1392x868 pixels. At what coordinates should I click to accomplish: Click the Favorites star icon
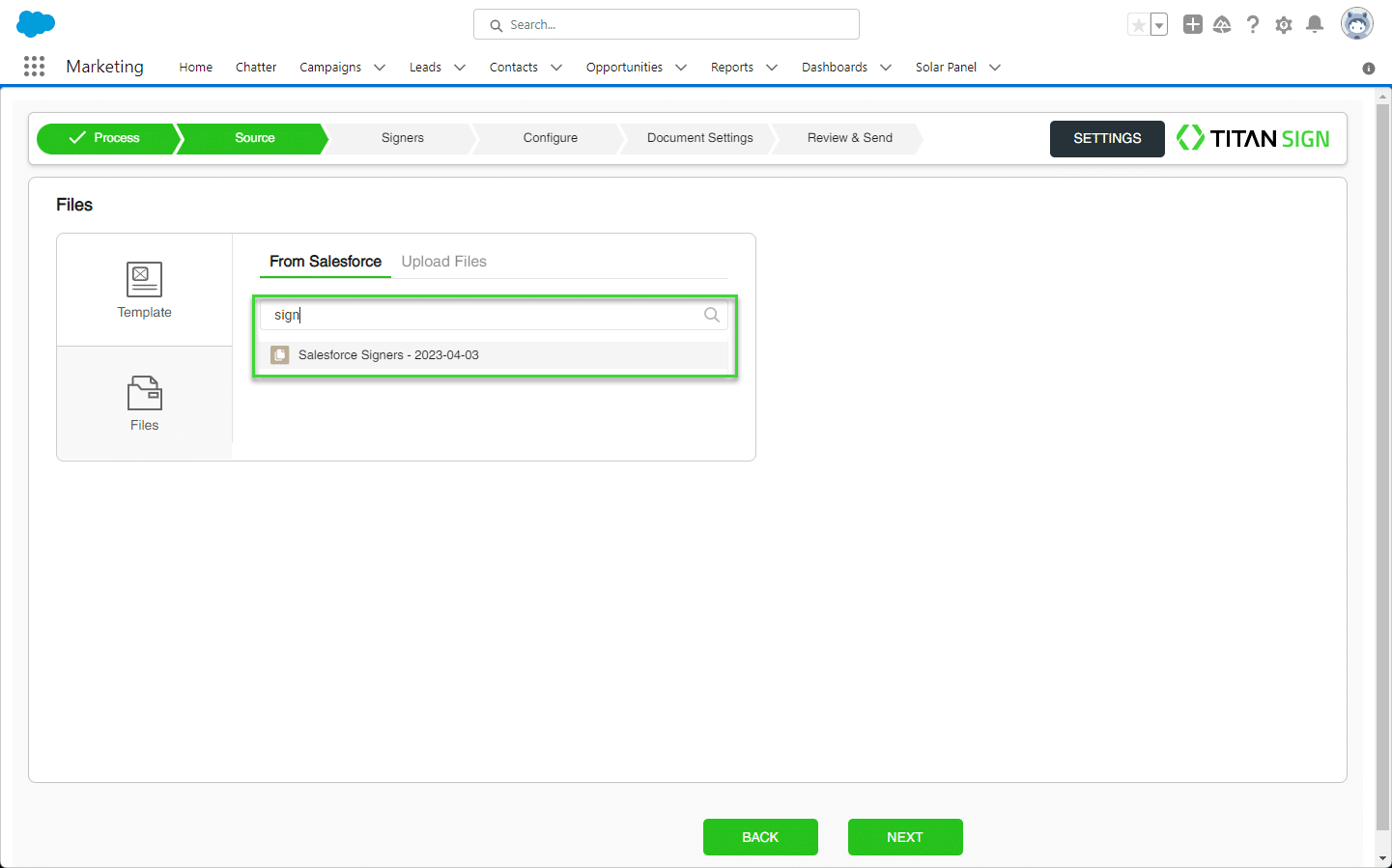pyautogui.click(x=1139, y=25)
